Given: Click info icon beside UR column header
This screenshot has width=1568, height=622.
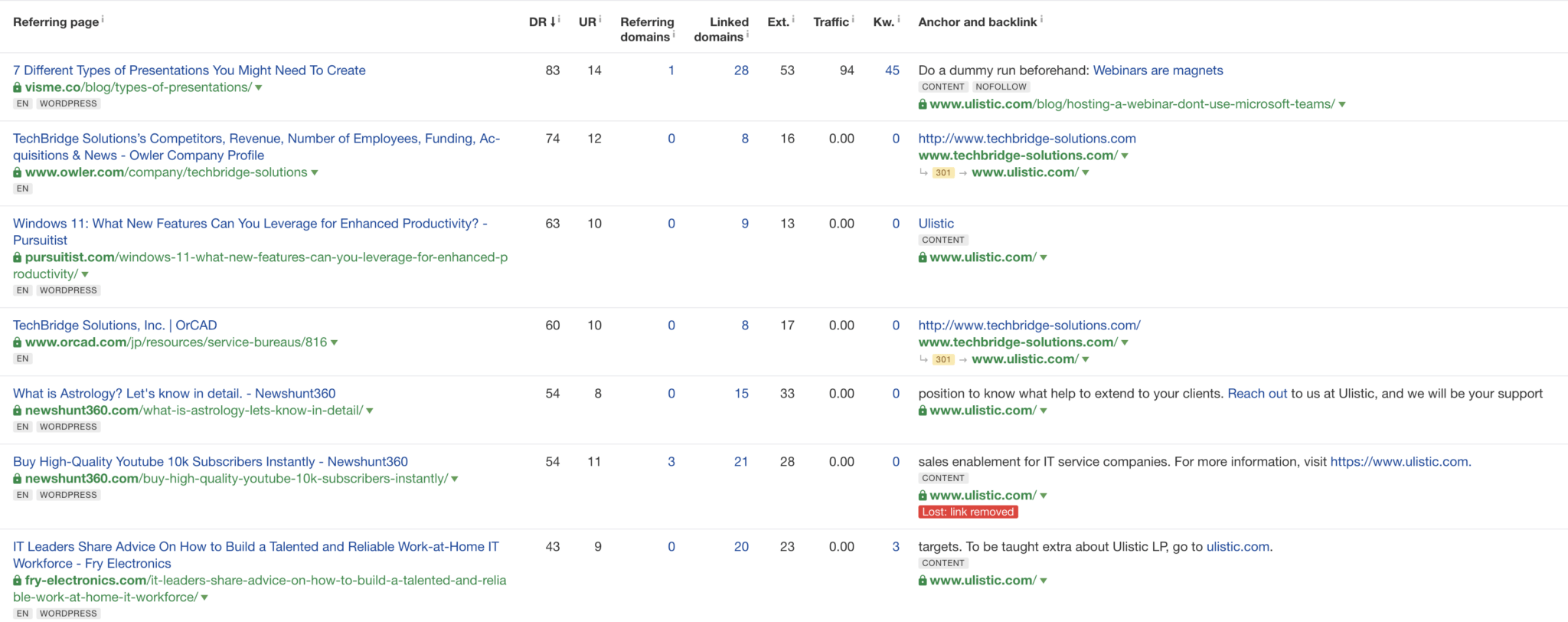Looking at the screenshot, I should click(x=600, y=19).
